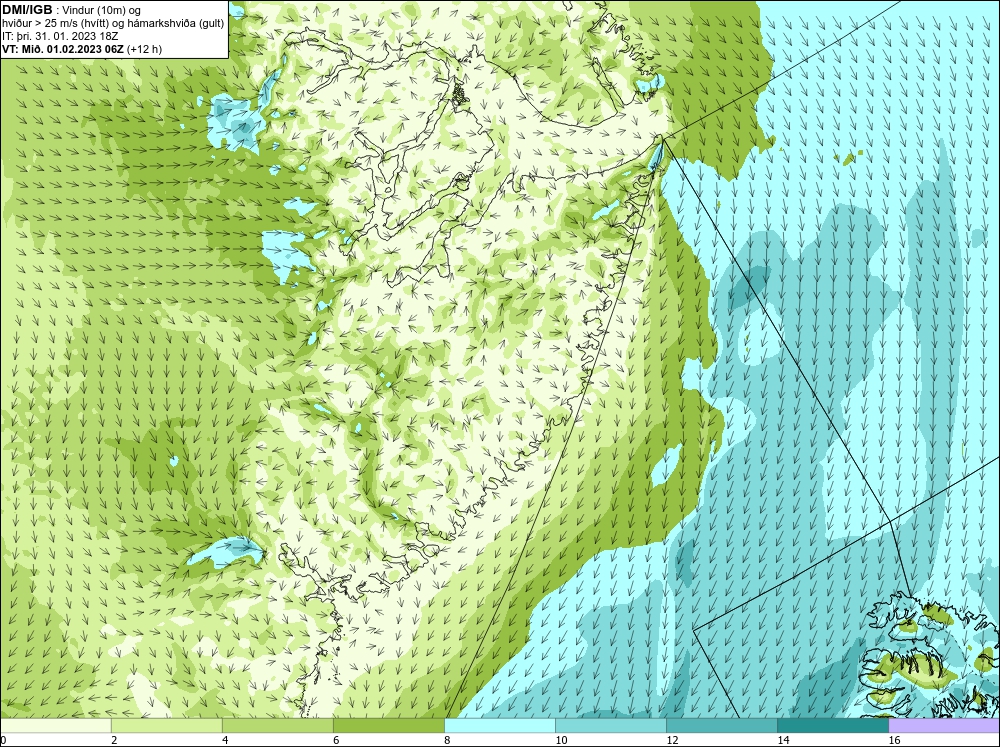Screen dimensions: 1000x747
Task: Click the 6–8 dark green legend swatch
Action: (389, 726)
